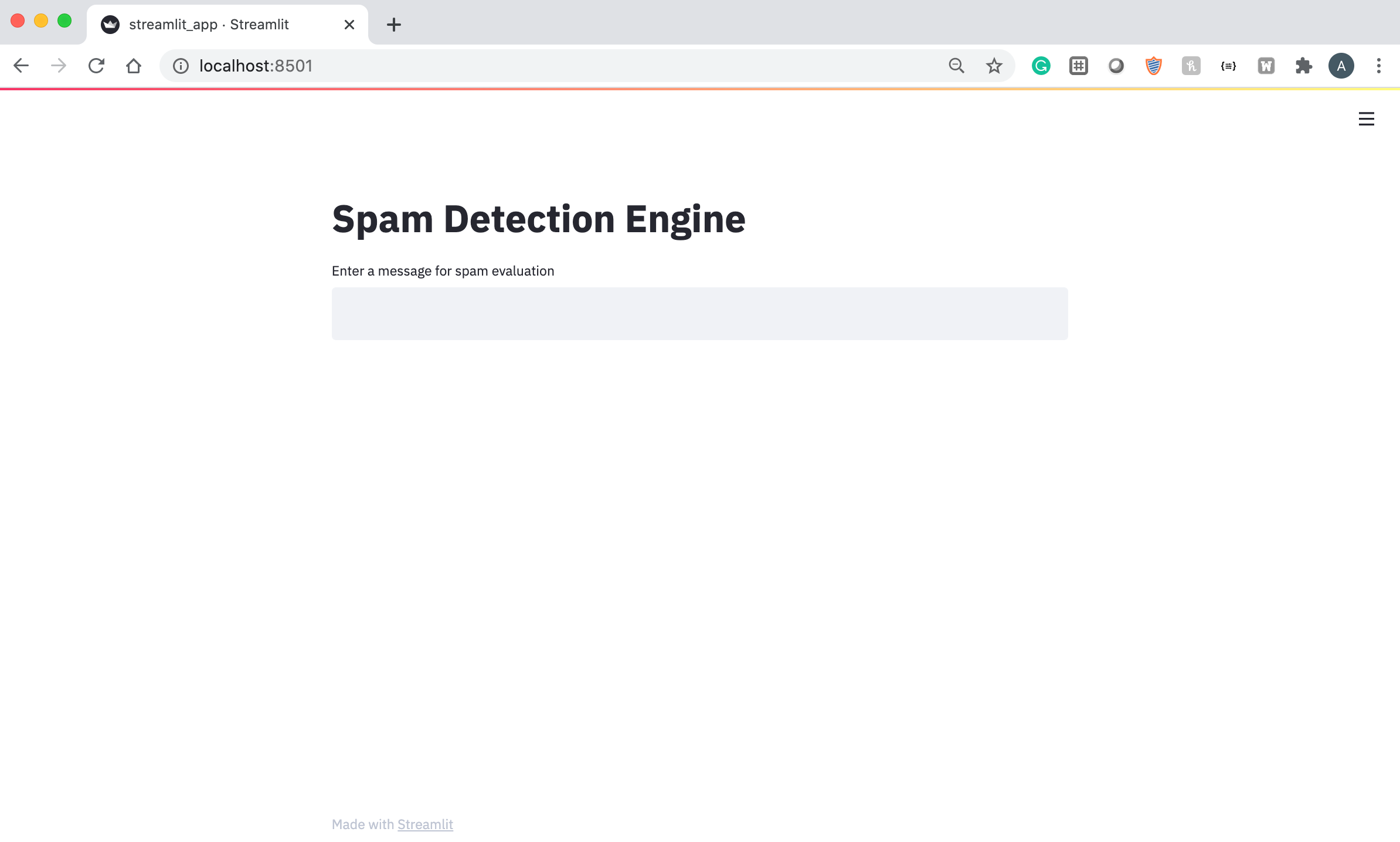The height and width of the screenshot is (842, 1400).
Task: Click the browser back arrow
Action: [21, 66]
